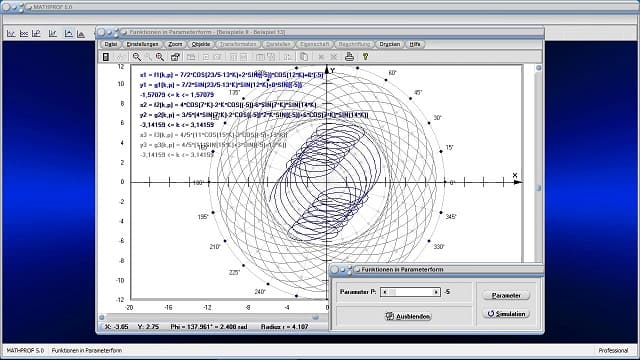The height and width of the screenshot is (360, 640).
Task: Click the disabled small magnifier icon
Action: pos(149,57)
